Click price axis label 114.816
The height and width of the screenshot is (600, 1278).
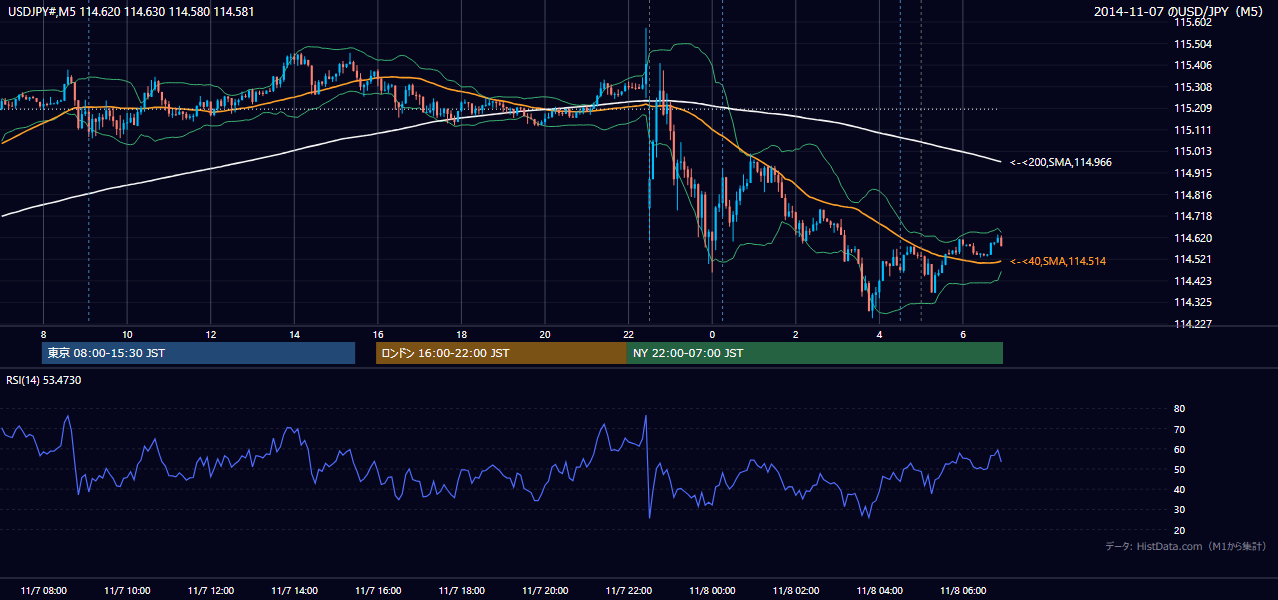(x=1192, y=195)
